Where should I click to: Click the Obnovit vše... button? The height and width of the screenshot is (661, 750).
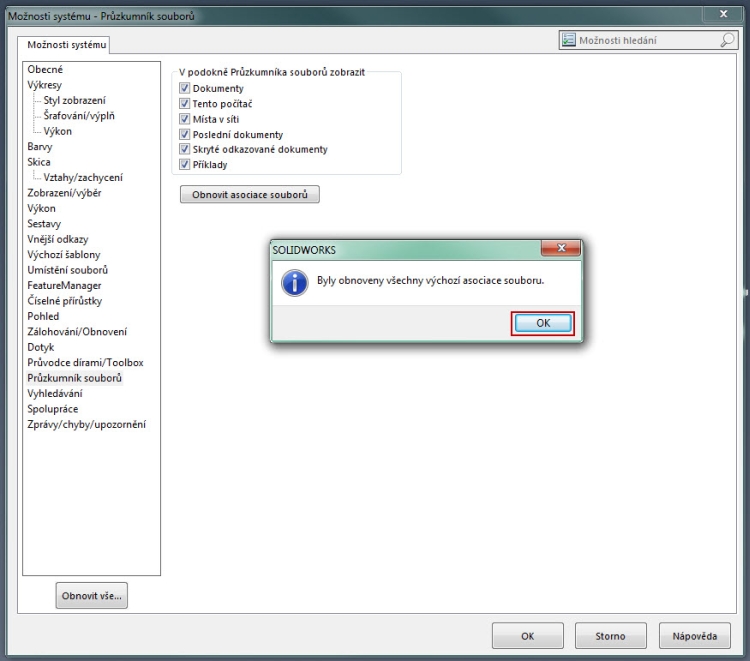91,595
